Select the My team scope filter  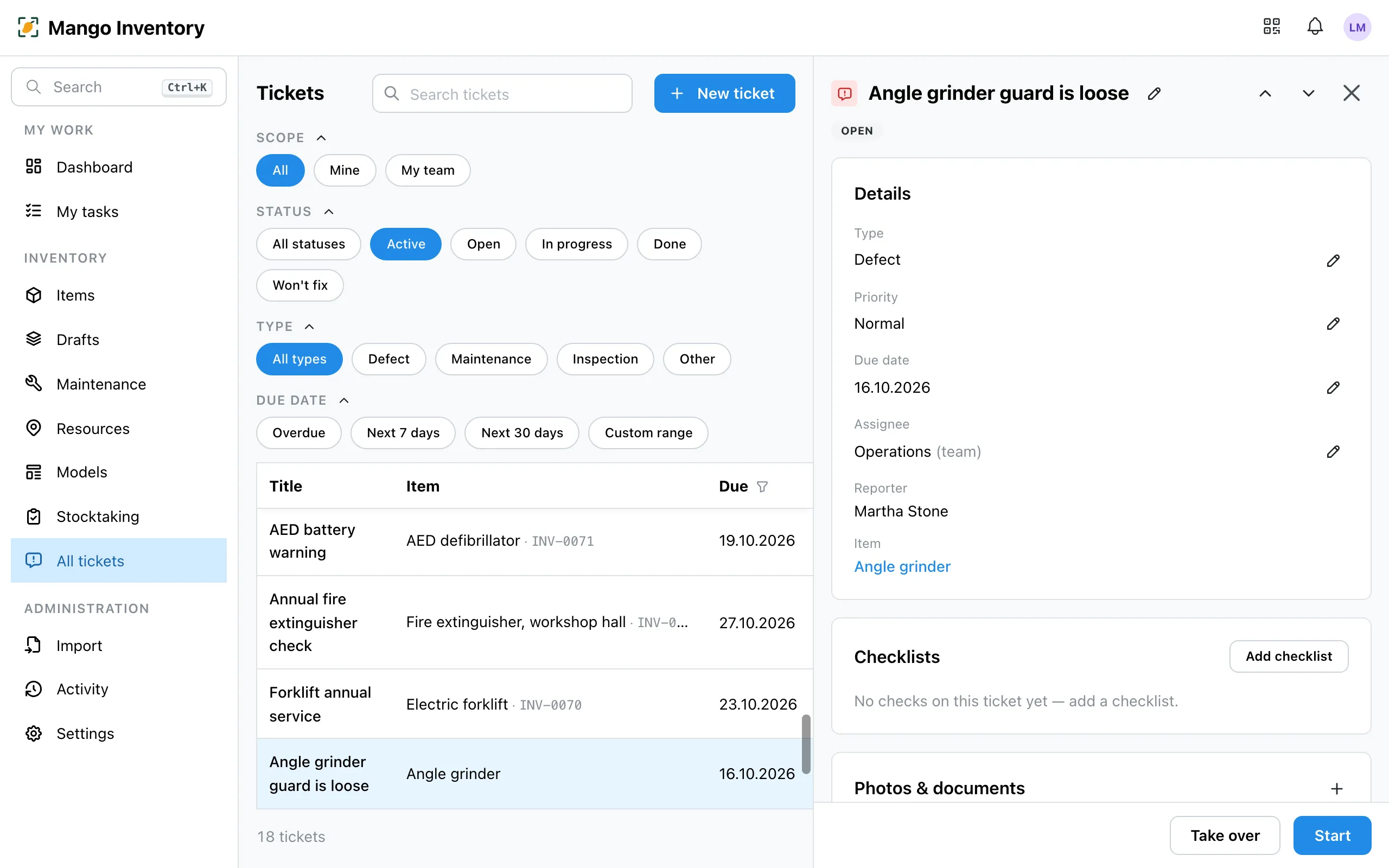click(x=428, y=170)
